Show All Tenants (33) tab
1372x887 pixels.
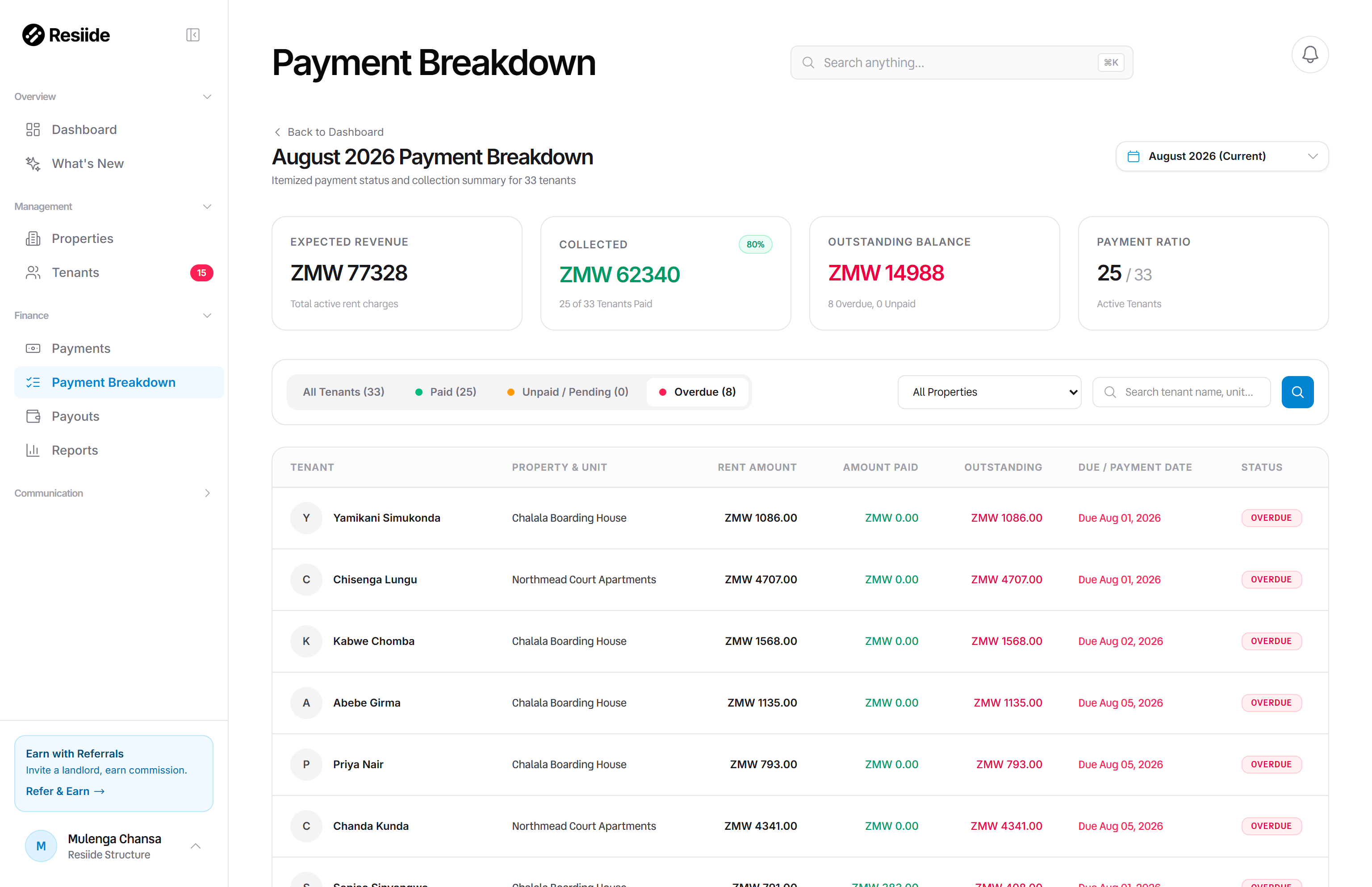pos(343,392)
